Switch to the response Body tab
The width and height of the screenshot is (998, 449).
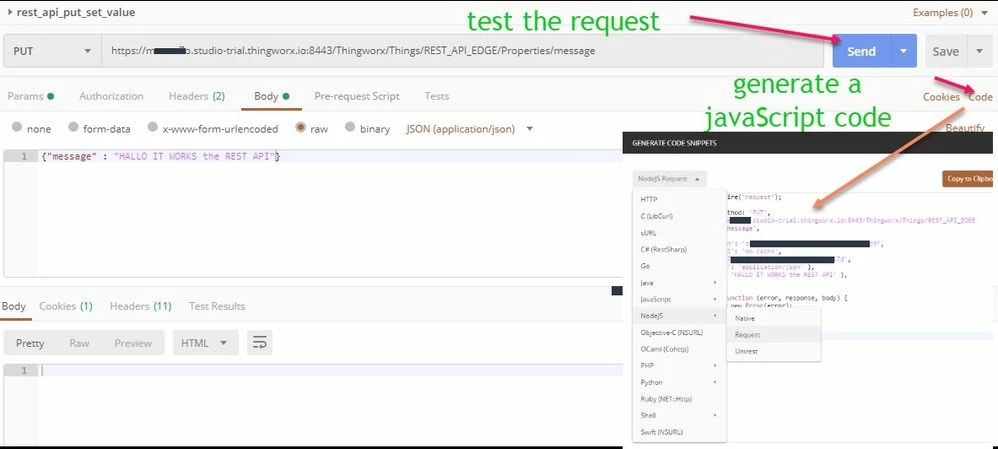pos(13,306)
